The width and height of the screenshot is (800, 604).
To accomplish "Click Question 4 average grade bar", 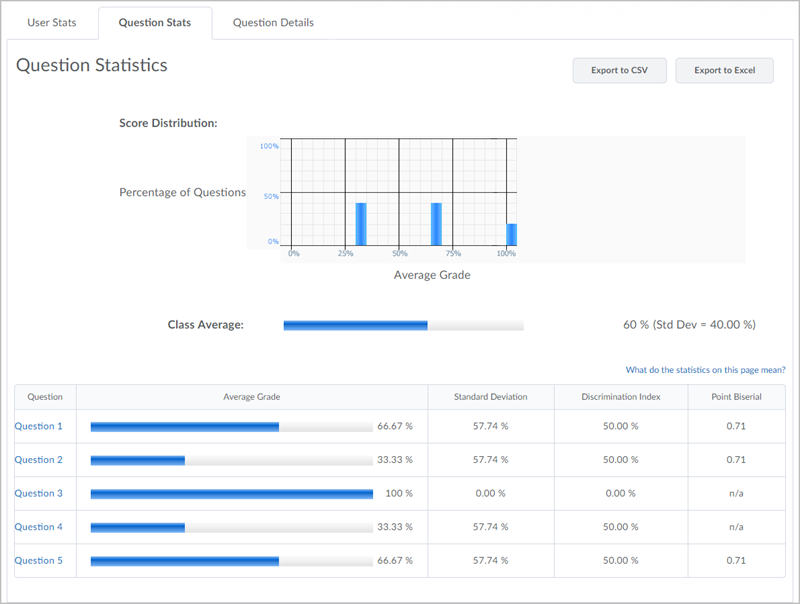I will pyautogui.click(x=232, y=528).
